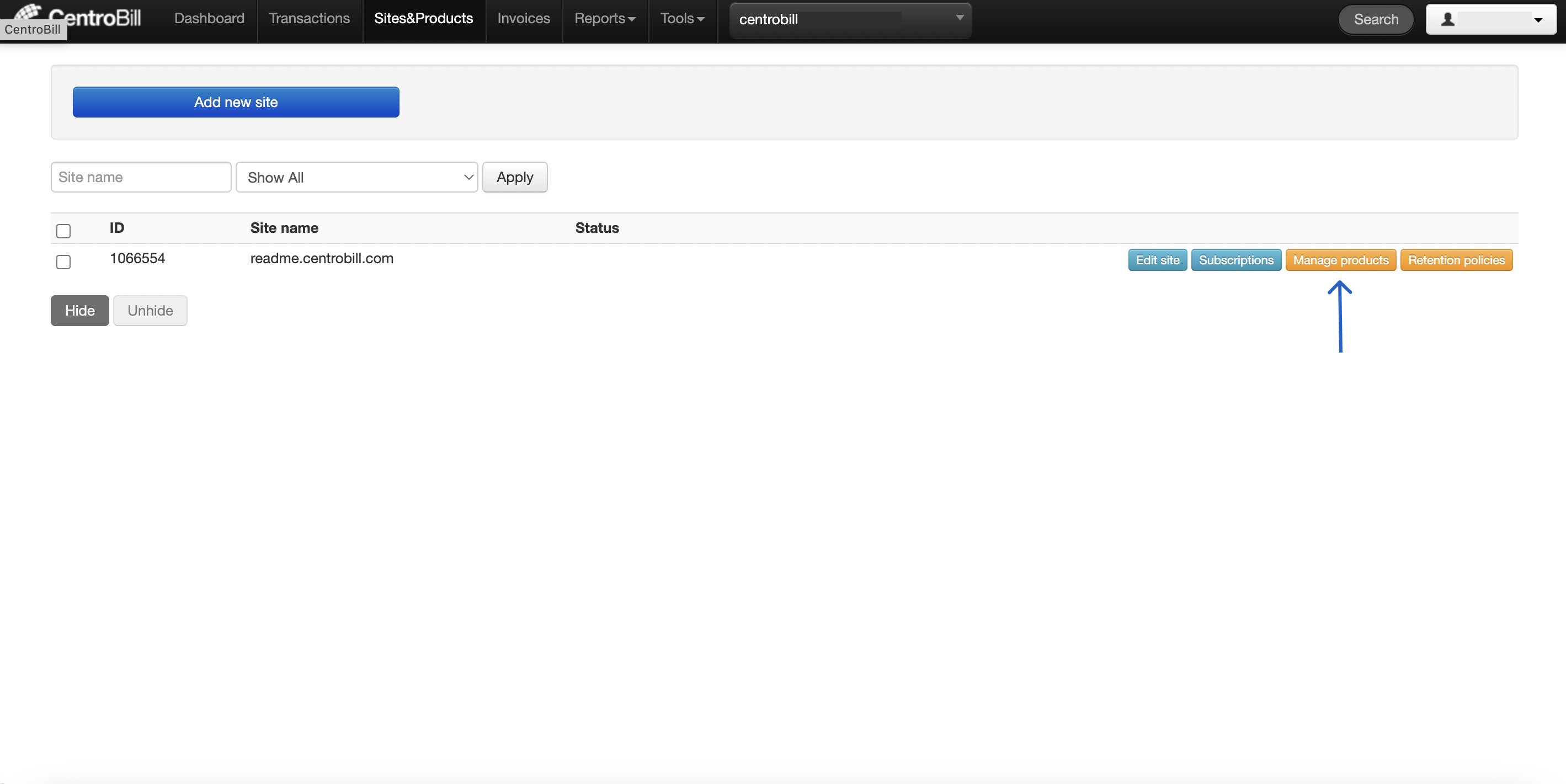Toggle the select-all sites checkbox
This screenshot has width=1566, height=784.
(x=63, y=230)
